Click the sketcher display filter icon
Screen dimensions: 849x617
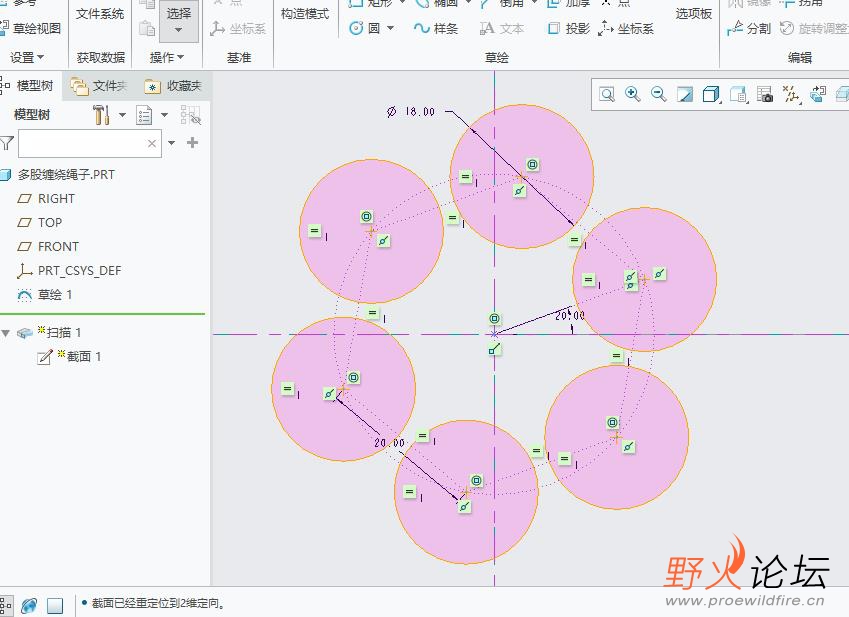click(818, 95)
